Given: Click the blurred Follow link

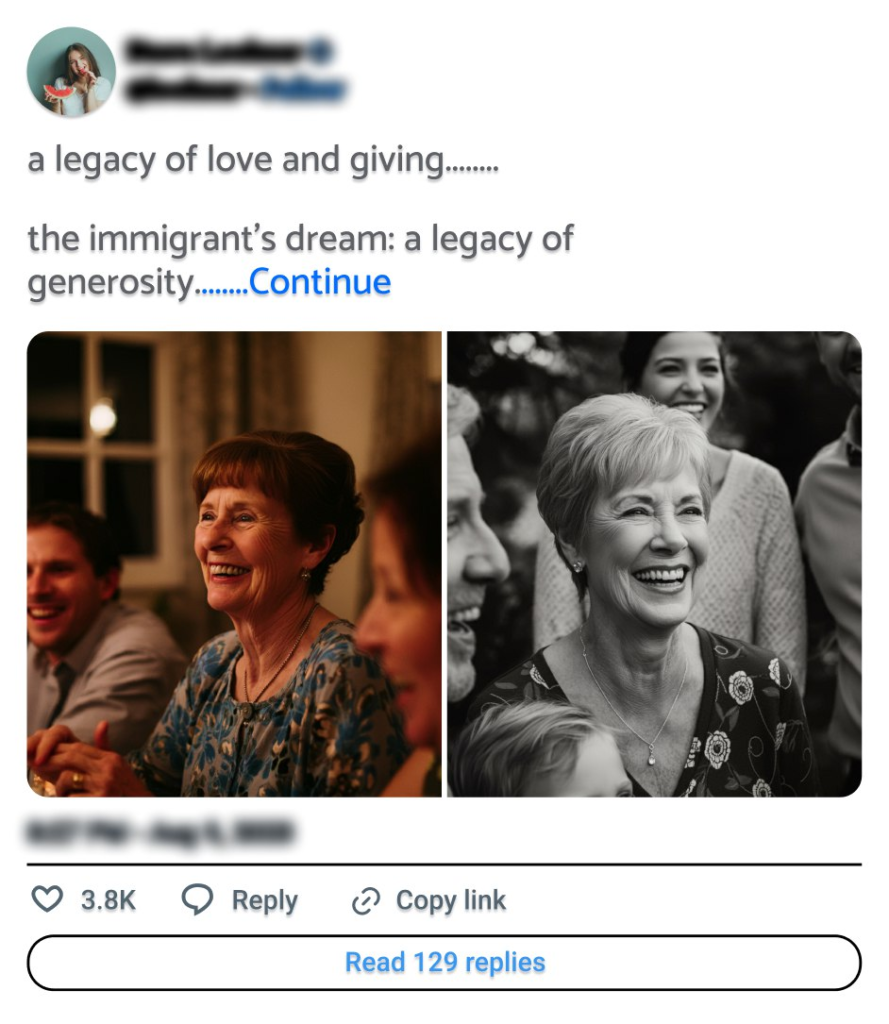Looking at the screenshot, I should point(305,91).
